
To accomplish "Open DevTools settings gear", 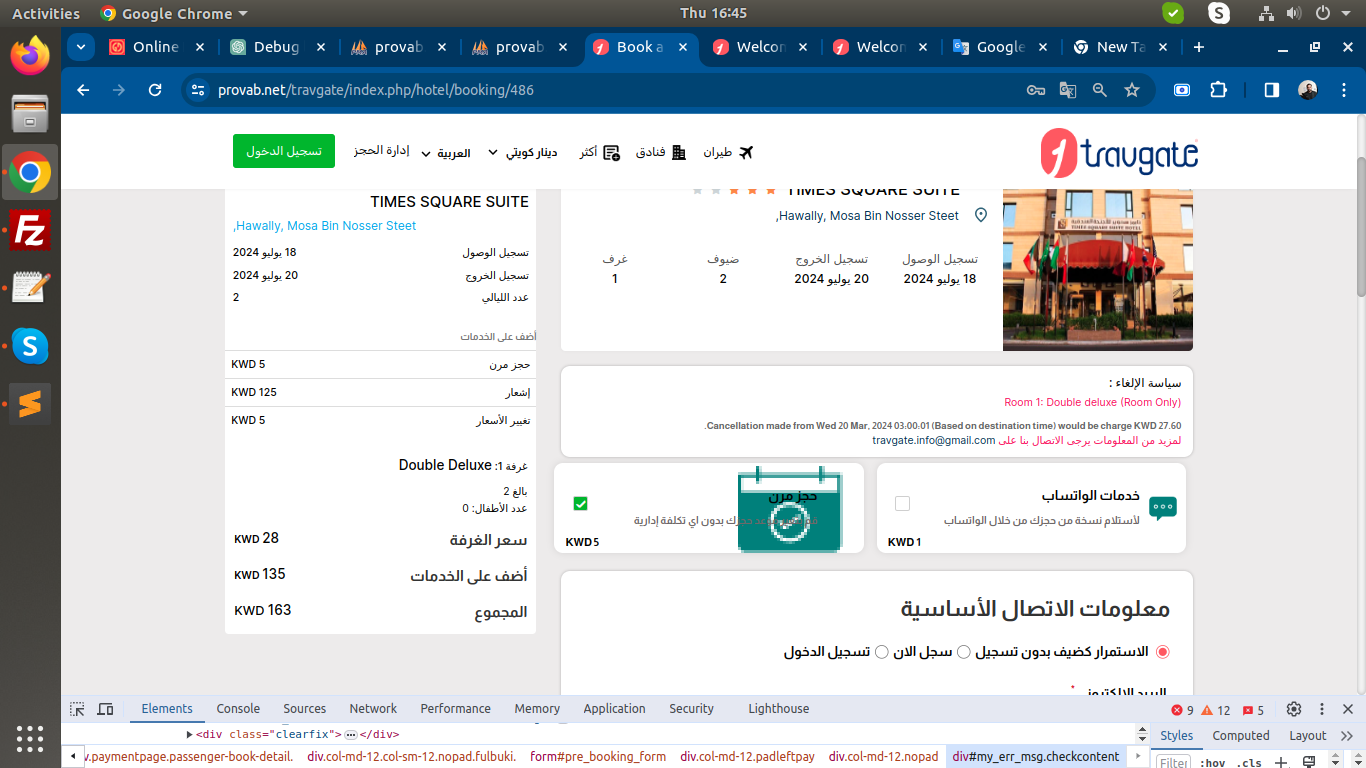I will pos(1294,709).
